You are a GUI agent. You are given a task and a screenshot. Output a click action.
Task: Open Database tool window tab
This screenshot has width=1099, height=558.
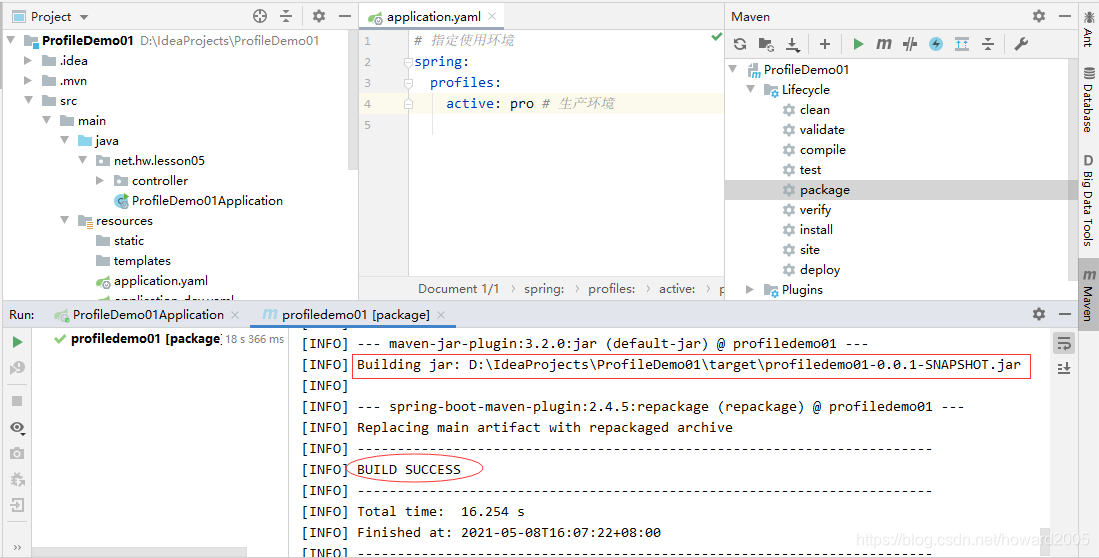pos(1088,100)
